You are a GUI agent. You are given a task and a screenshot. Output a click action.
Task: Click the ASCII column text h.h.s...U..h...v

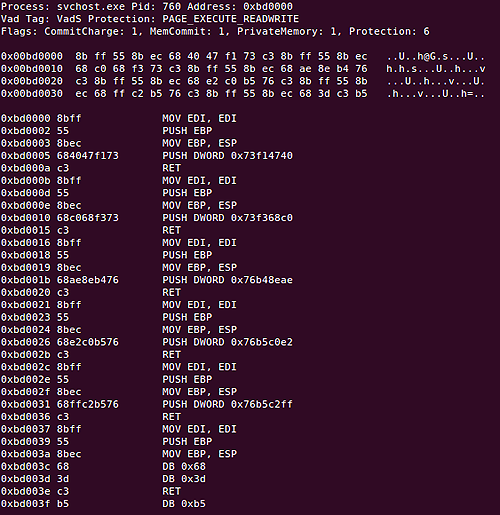point(436,69)
